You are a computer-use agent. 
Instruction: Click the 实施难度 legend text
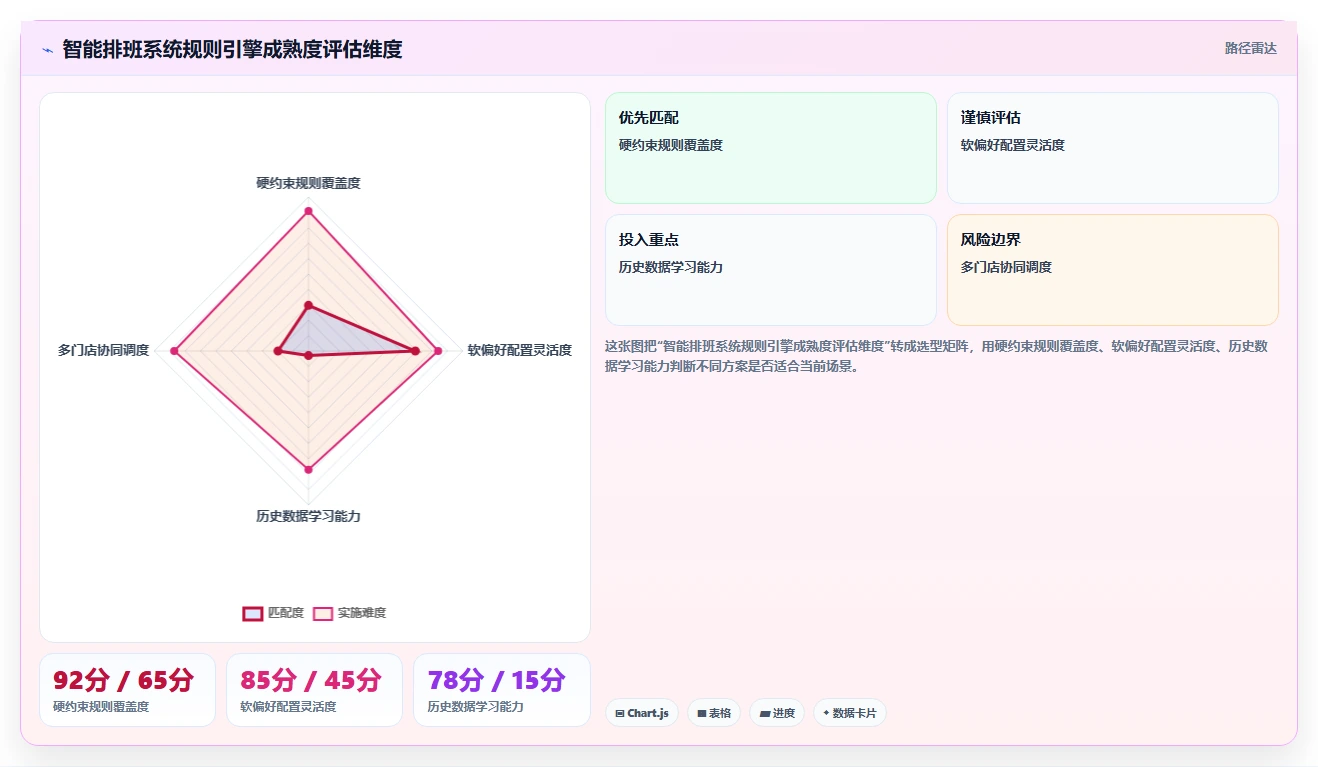pyautogui.click(x=362, y=613)
